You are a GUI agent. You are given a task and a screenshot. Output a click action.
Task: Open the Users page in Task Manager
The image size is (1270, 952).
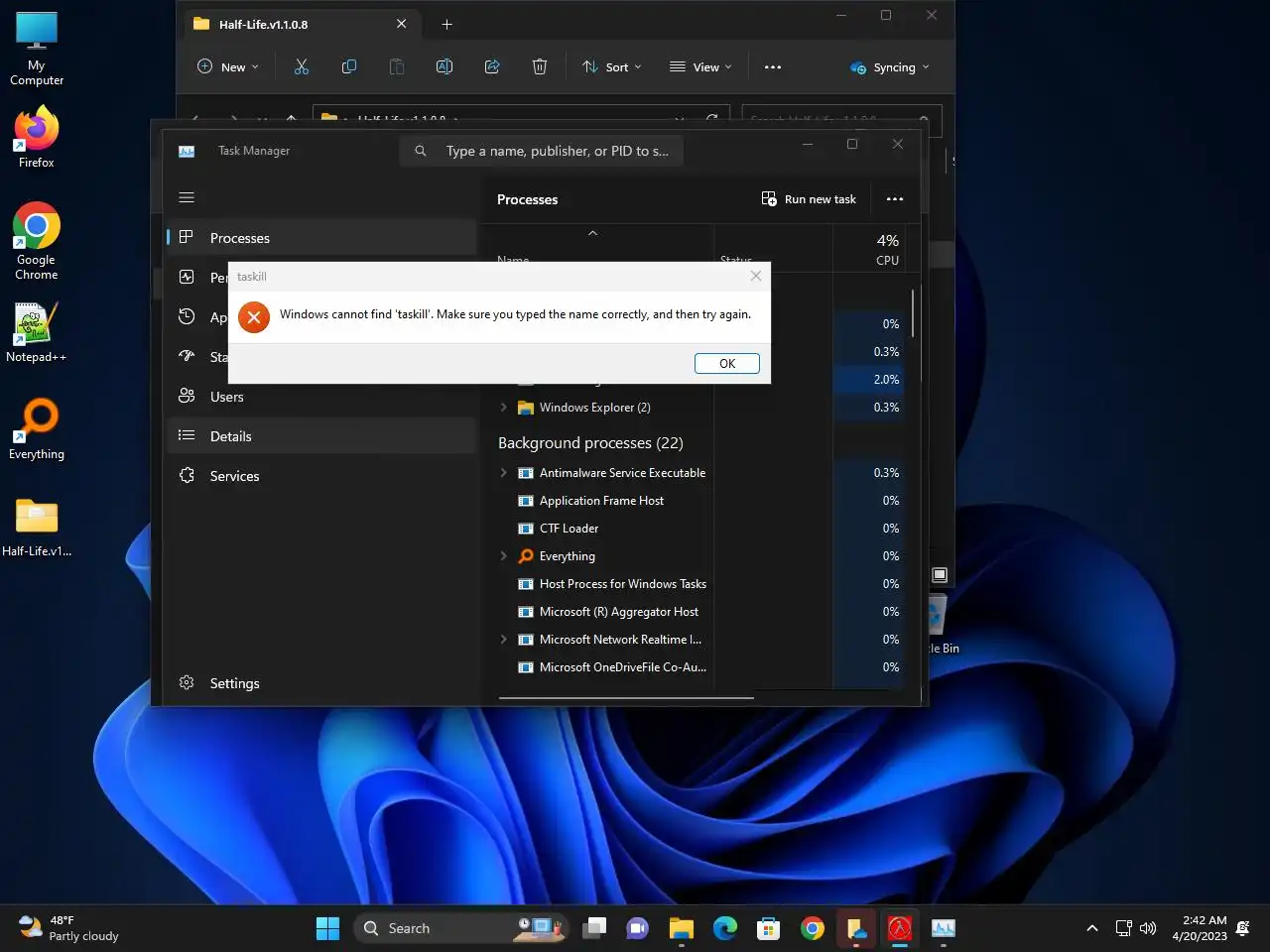tap(321, 397)
